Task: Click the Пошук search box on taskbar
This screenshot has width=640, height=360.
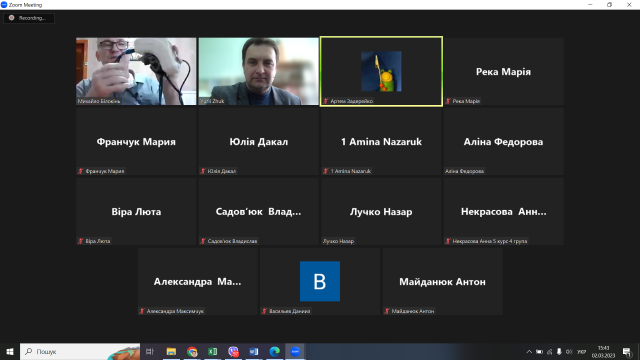Action: pos(80,351)
